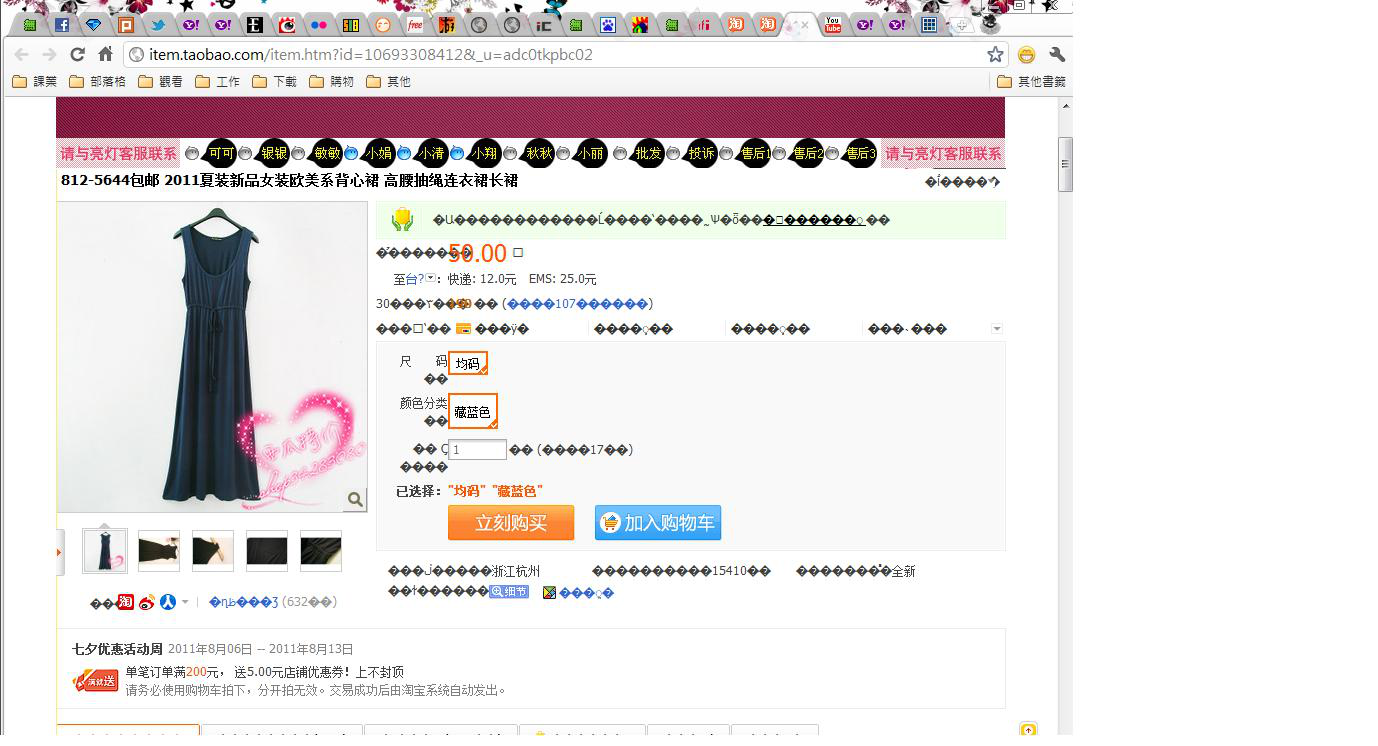
Task: Select the second product thumbnail
Action: (159, 551)
